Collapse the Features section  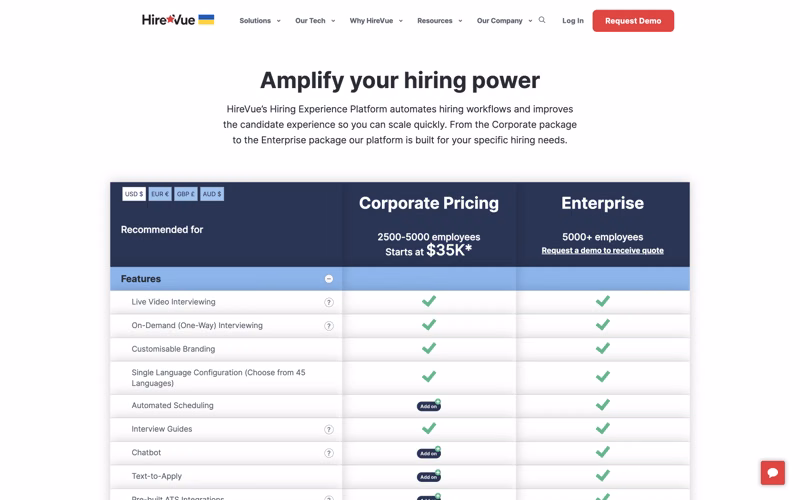[329, 279]
